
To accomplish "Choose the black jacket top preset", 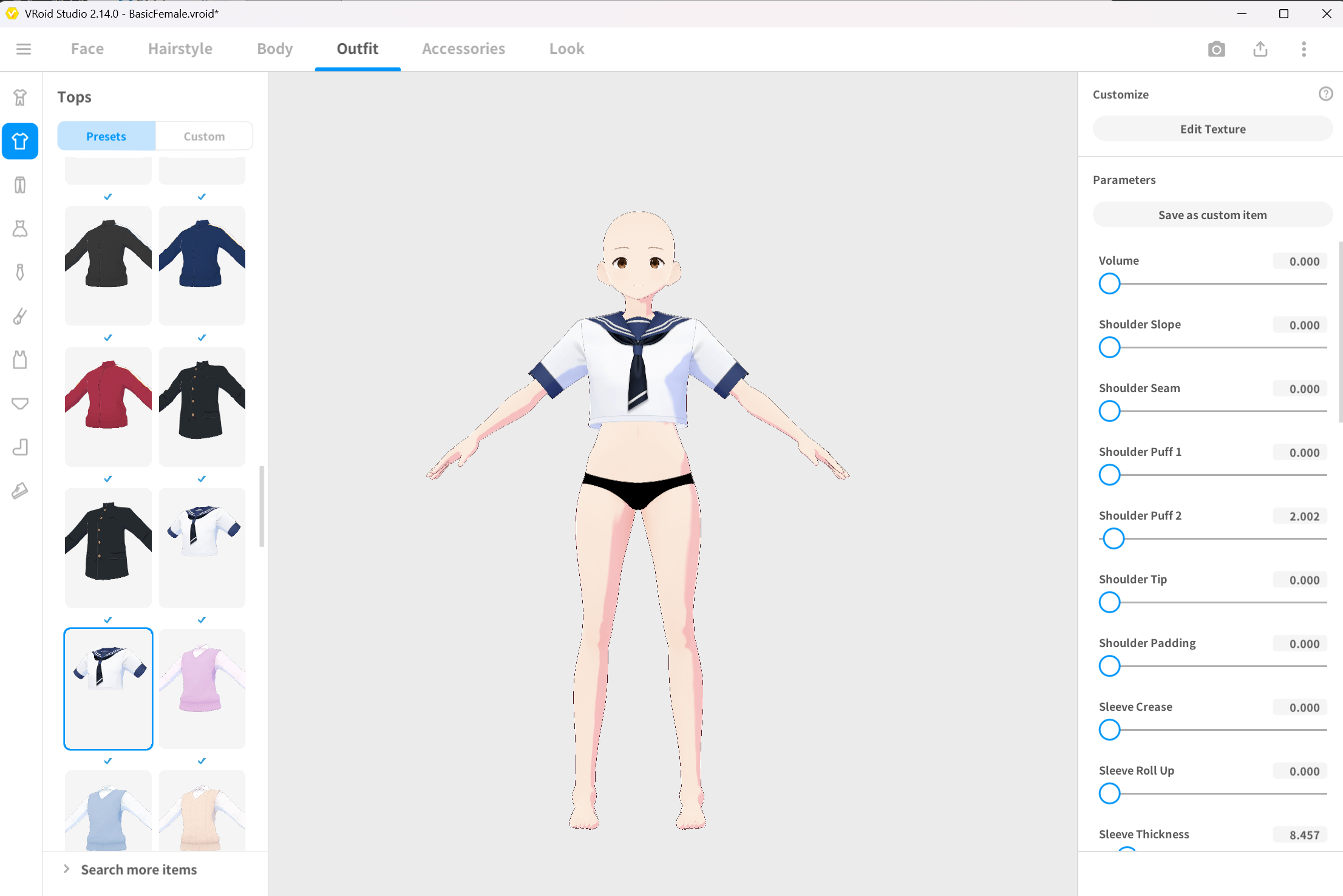I will tap(108, 265).
